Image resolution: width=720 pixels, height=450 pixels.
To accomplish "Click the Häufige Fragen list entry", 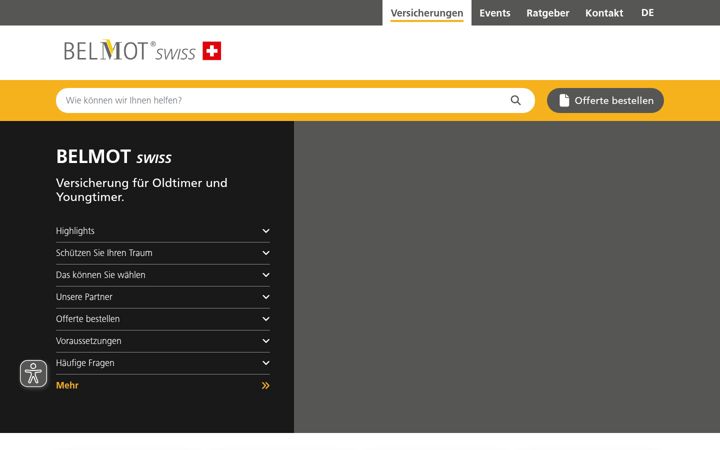I will 163,363.
